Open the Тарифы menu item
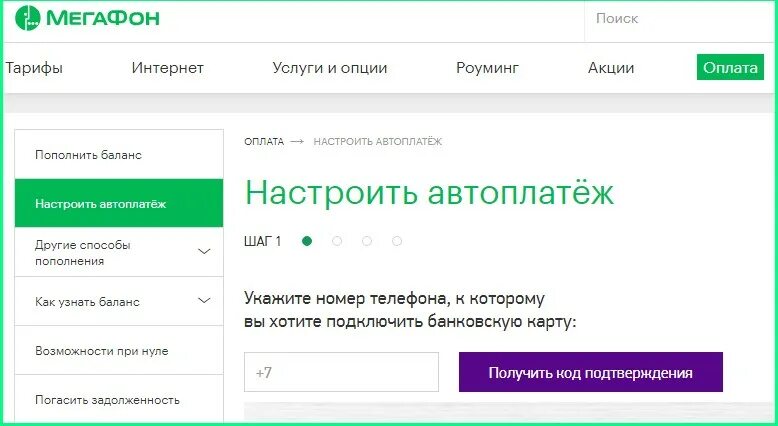The width and height of the screenshot is (778, 426). 34,68
